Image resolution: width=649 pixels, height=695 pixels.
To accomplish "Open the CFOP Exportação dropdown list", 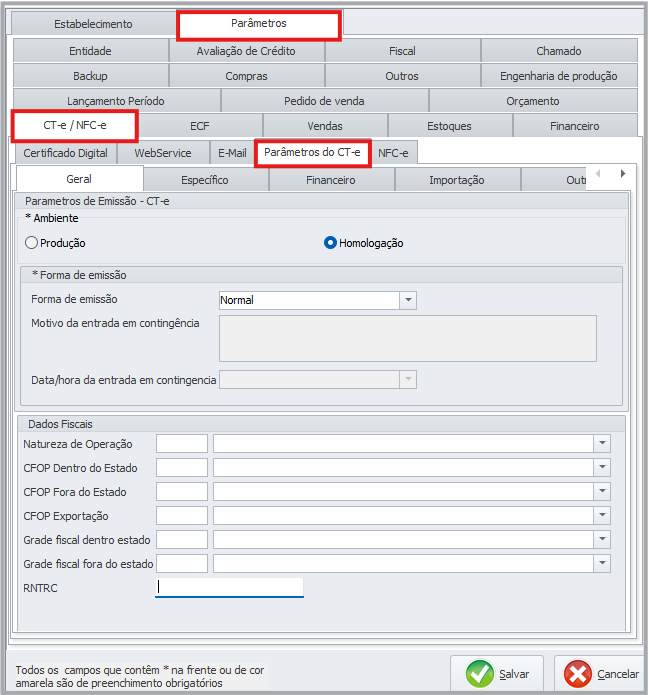I will pyautogui.click(x=601, y=515).
